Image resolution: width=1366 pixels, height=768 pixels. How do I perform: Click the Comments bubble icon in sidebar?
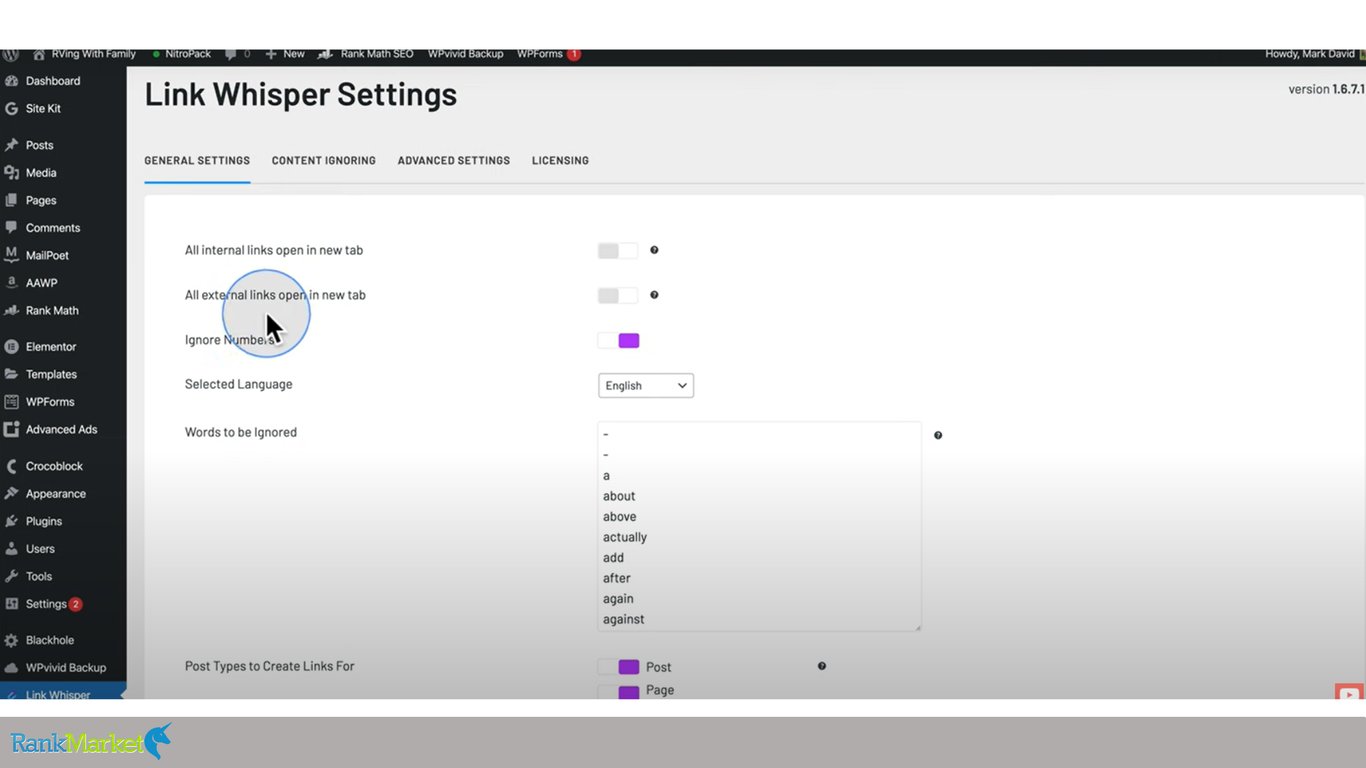(11, 228)
